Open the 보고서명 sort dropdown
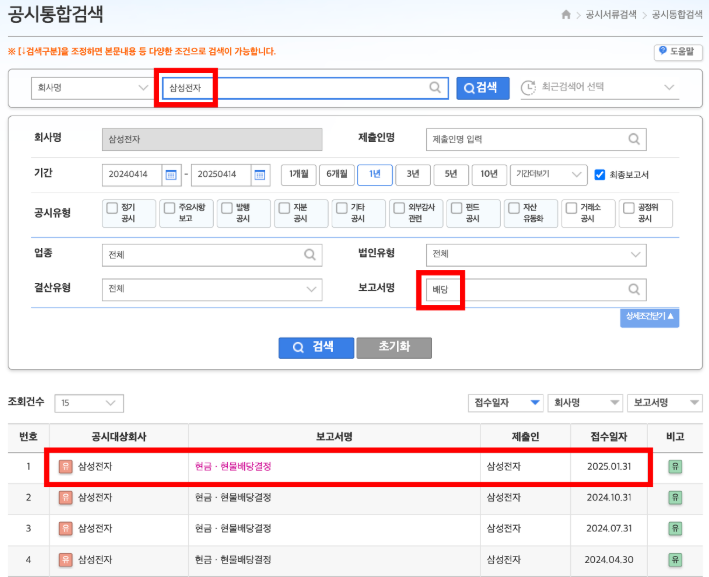Screen dimensions: 709x577 point(665,403)
